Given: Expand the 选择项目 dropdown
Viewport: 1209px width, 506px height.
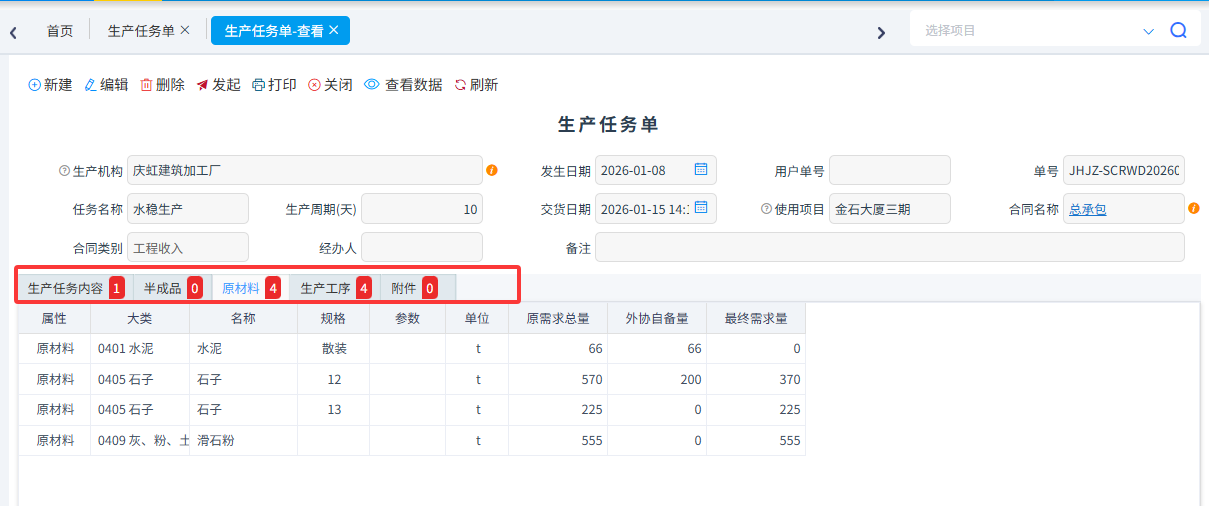Looking at the screenshot, I should [1148, 31].
